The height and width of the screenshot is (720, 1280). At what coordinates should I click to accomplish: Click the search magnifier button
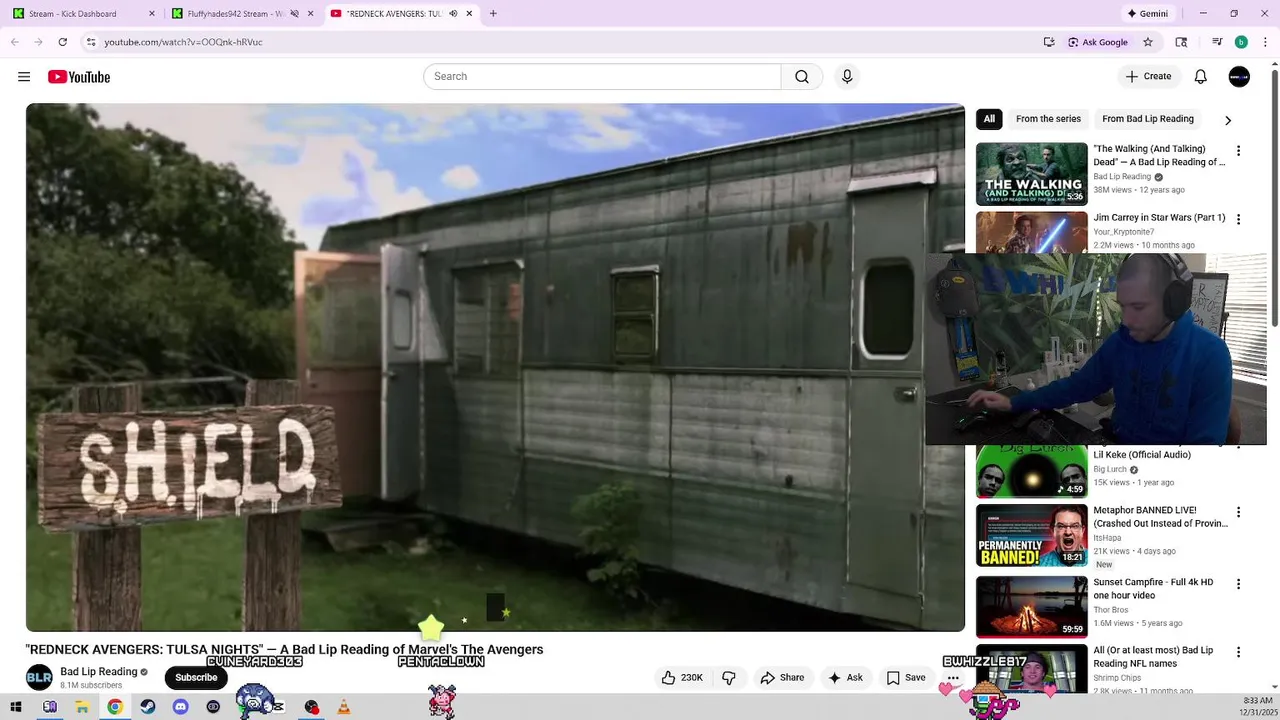802,77
